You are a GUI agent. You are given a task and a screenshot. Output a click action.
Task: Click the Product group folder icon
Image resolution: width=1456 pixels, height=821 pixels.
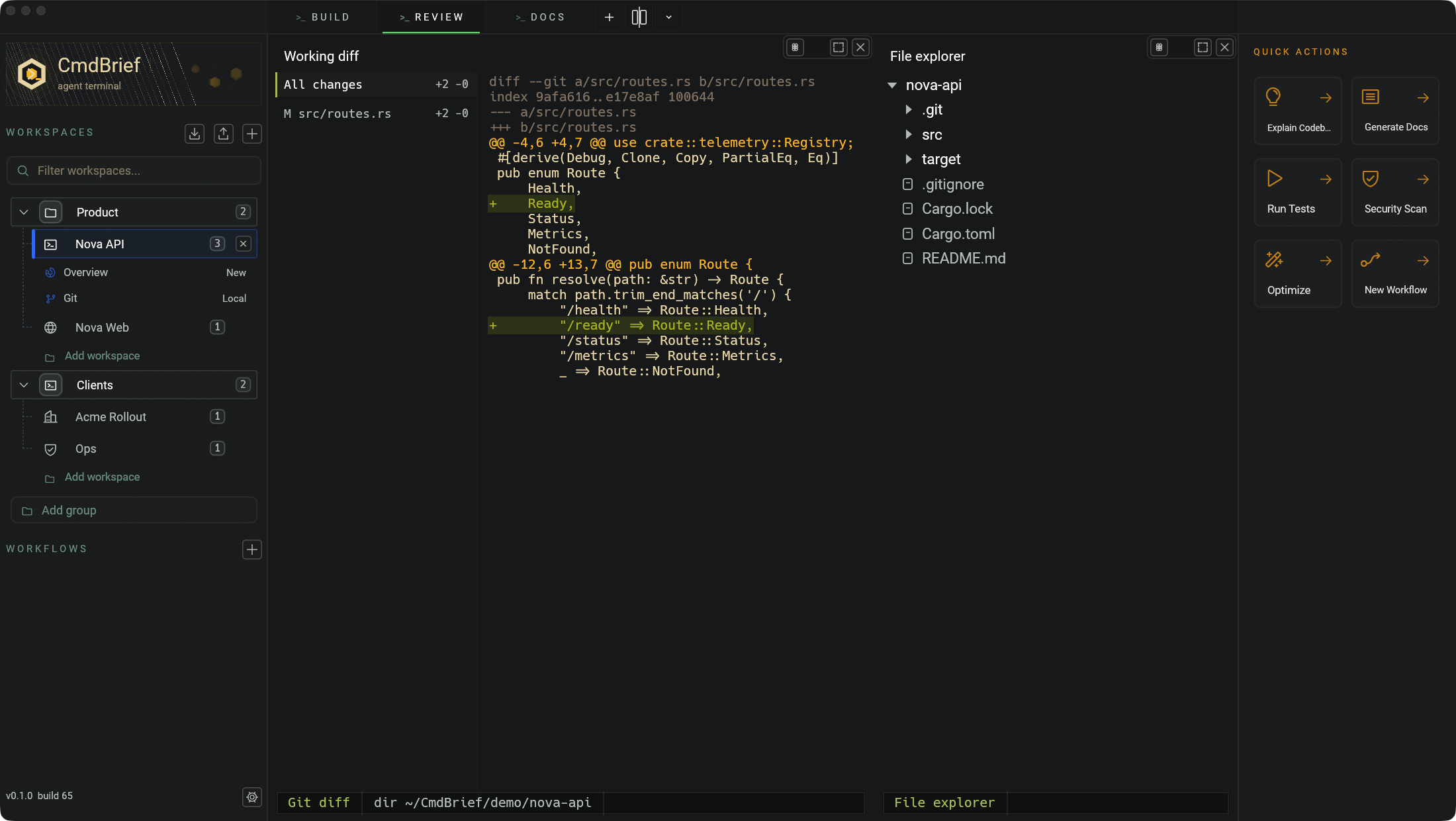coord(51,212)
